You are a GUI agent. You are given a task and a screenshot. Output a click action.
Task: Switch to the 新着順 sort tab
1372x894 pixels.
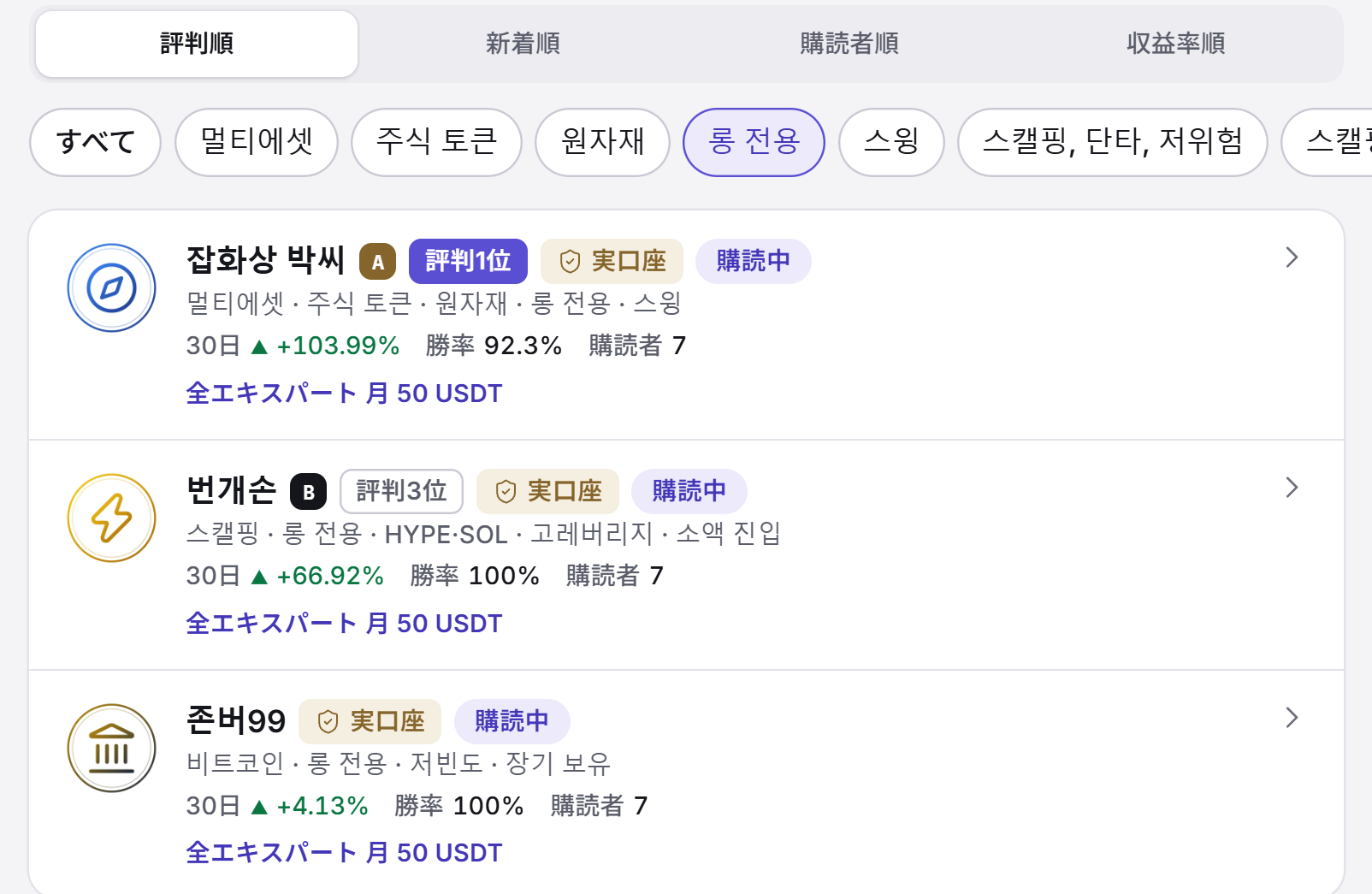click(523, 44)
